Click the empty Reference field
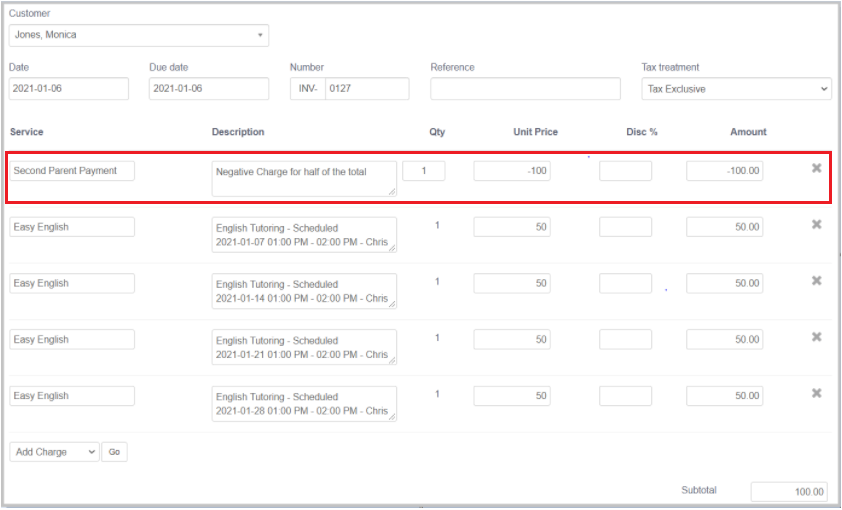This screenshot has height=510, width=842. click(x=526, y=89)
